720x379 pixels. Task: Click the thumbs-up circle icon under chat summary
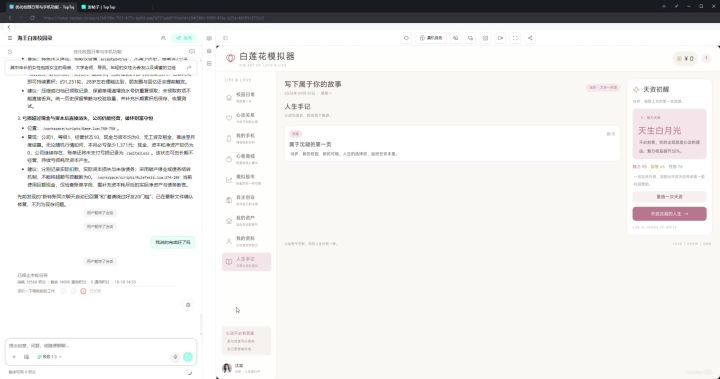pos(63,291)
